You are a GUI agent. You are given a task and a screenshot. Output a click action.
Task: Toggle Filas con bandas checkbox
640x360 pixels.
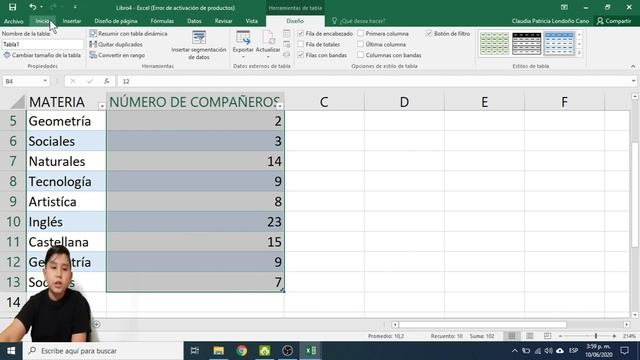301,55
